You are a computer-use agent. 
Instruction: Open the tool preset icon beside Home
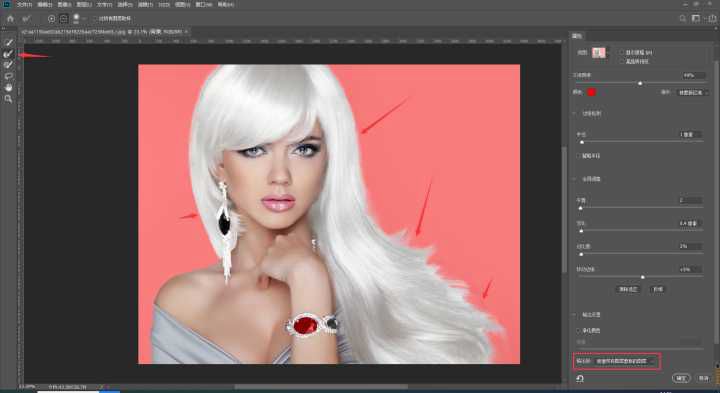coord(27,19)
